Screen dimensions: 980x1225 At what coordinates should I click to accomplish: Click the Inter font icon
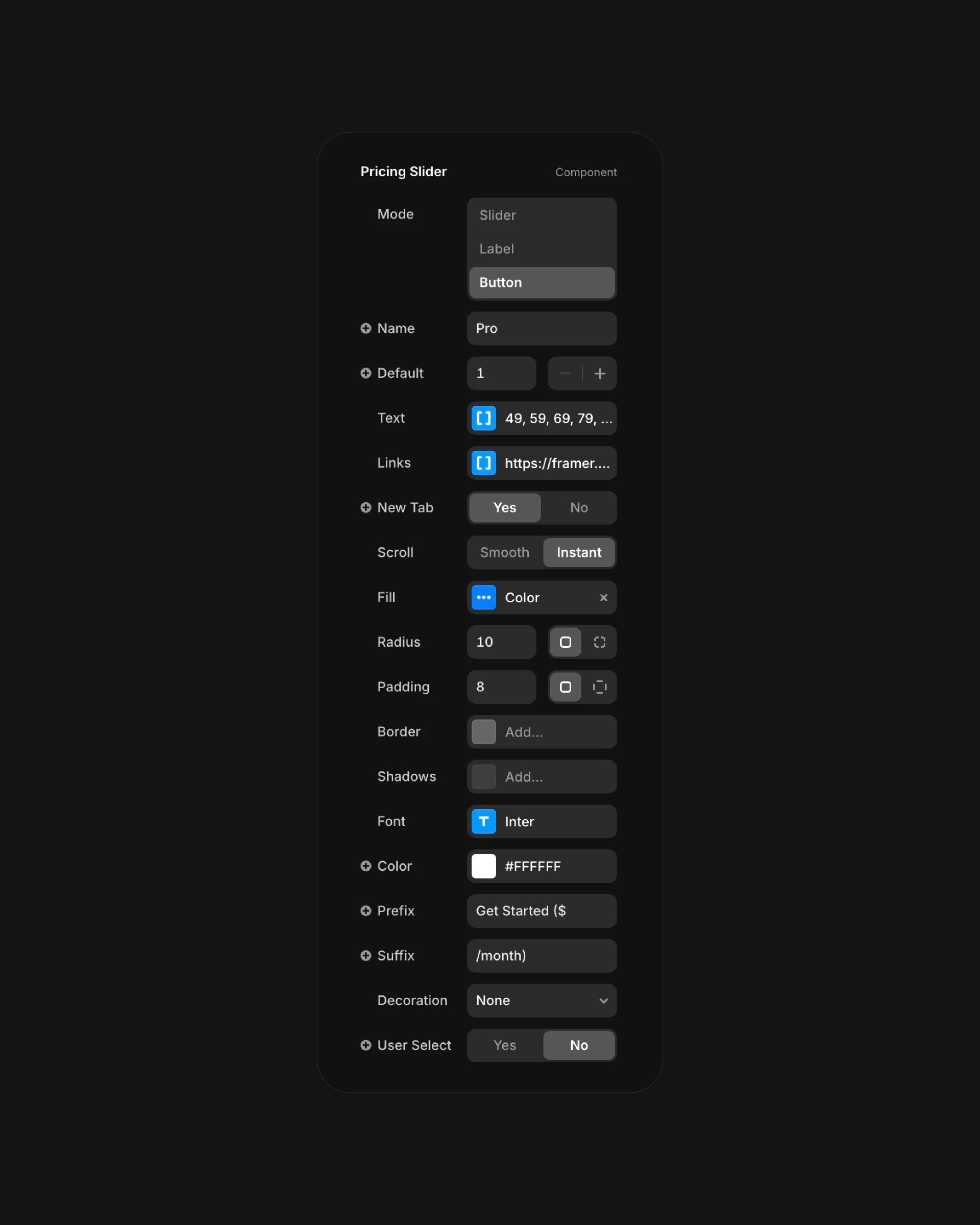pos(484,821)
